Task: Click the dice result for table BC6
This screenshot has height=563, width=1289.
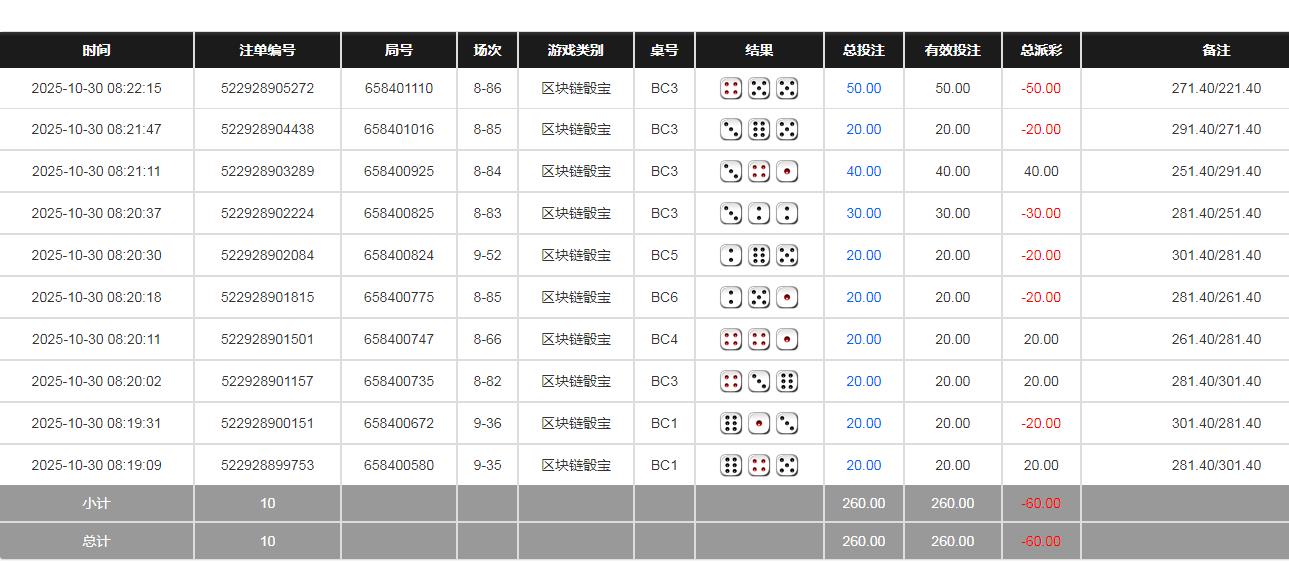Action: tap(759, 297)
